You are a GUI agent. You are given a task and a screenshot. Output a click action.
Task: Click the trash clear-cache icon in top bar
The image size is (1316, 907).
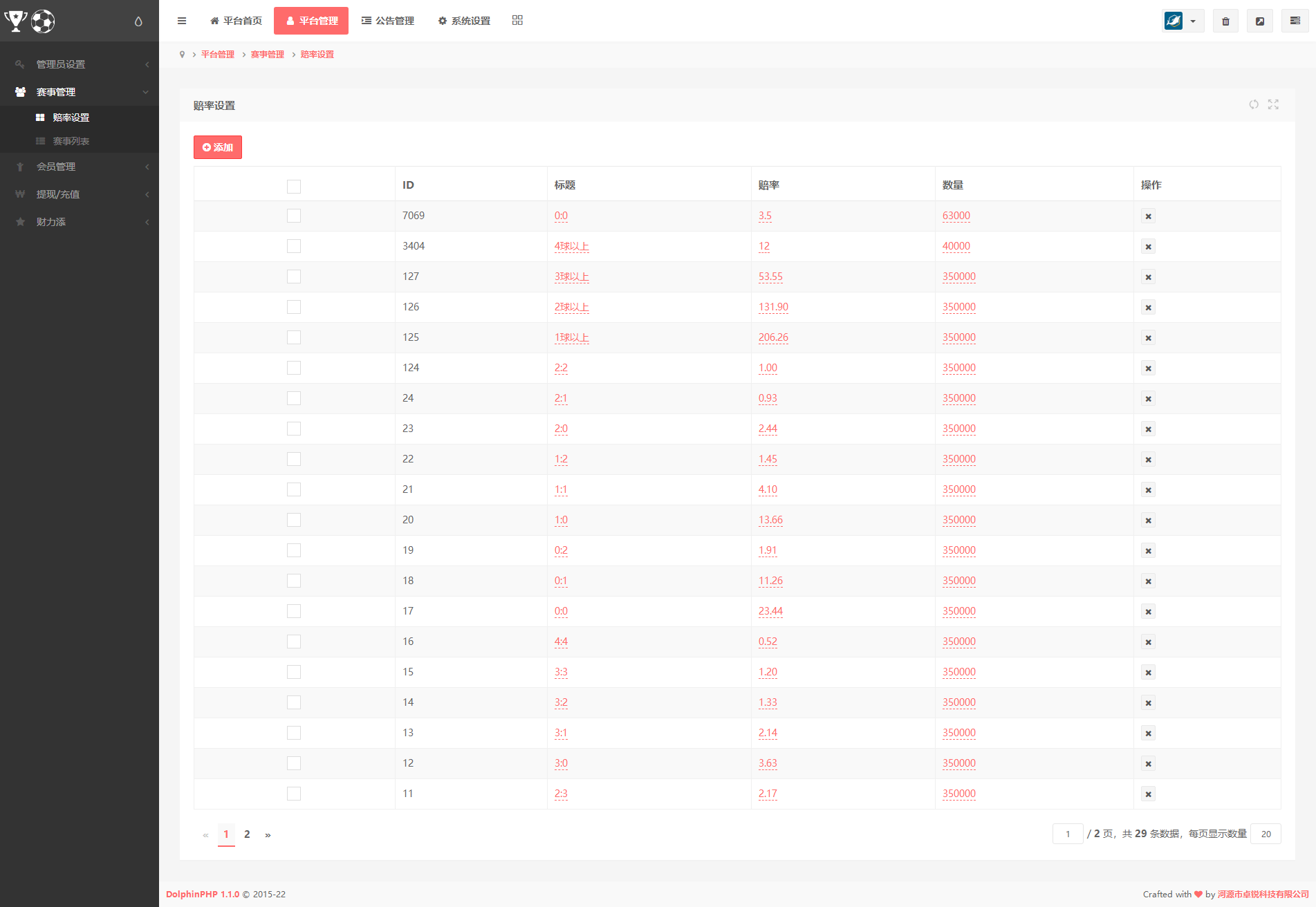1225,21
